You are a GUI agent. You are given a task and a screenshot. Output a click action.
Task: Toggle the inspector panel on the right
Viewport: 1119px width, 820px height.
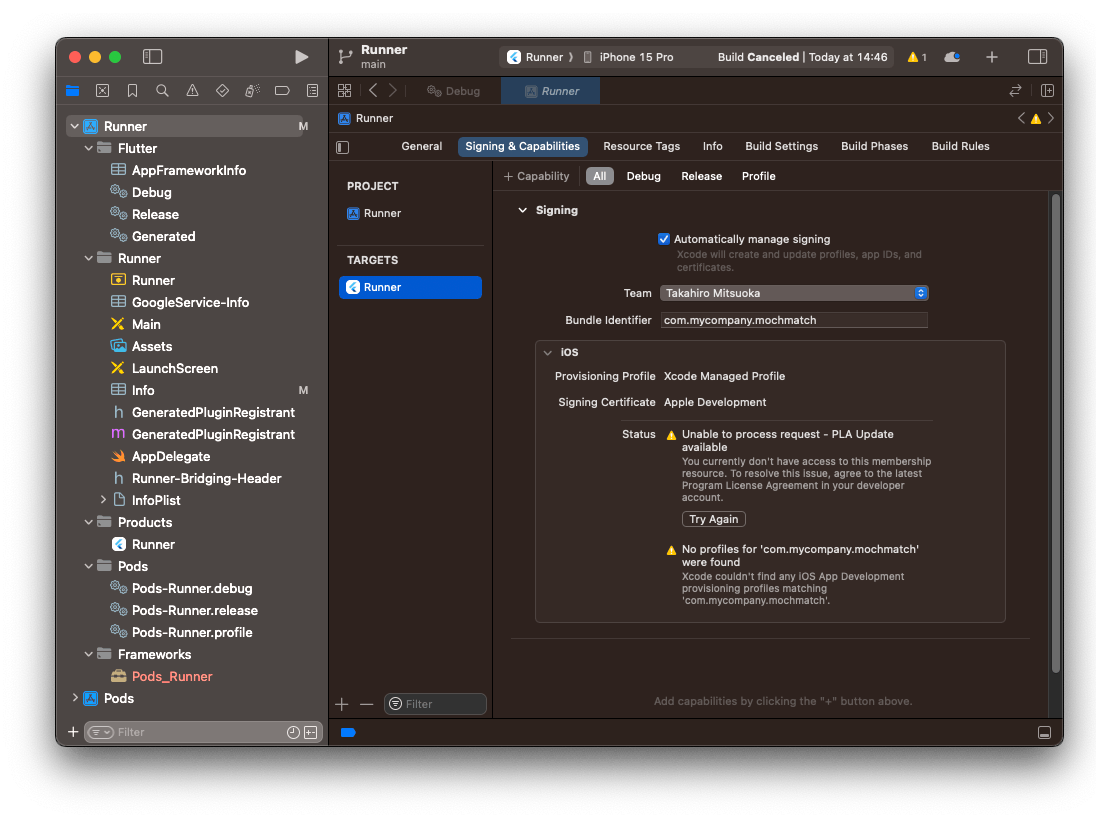pyautogui.click(x=1038, y=56)
